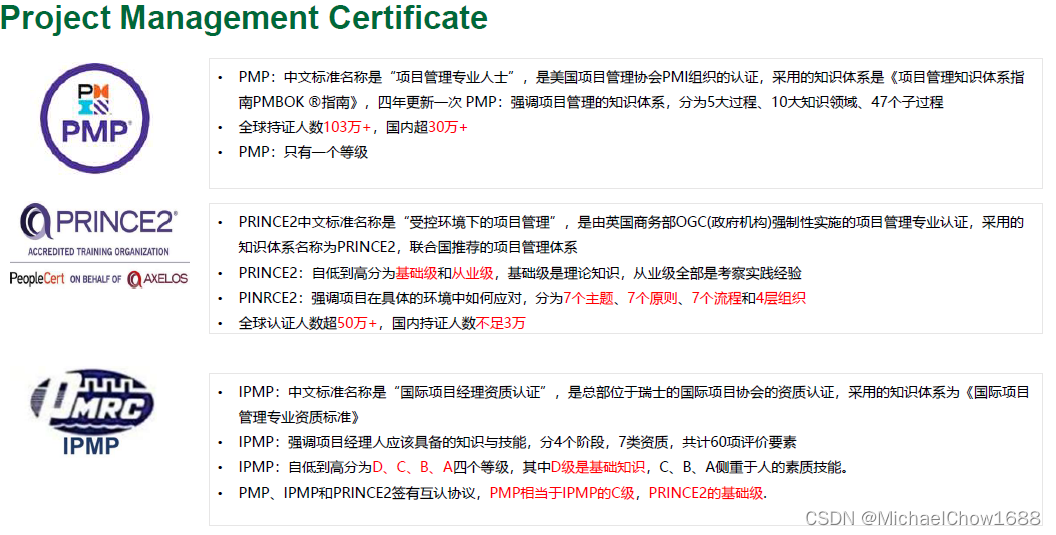Click the AXELOS logo beside PeopleCert
The image size is (1056, 535).
pos(157,278)
